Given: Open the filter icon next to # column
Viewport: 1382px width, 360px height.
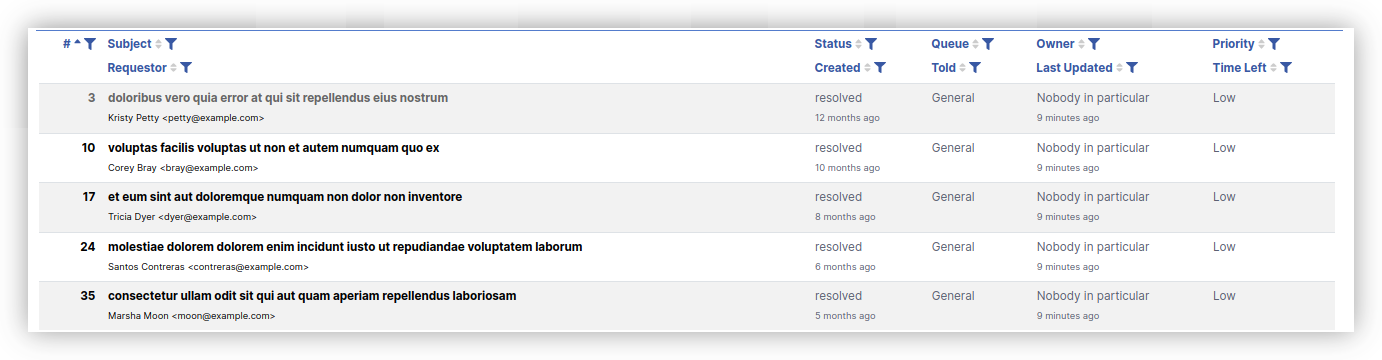Looking at the screenshot, I should click(90, 44).
